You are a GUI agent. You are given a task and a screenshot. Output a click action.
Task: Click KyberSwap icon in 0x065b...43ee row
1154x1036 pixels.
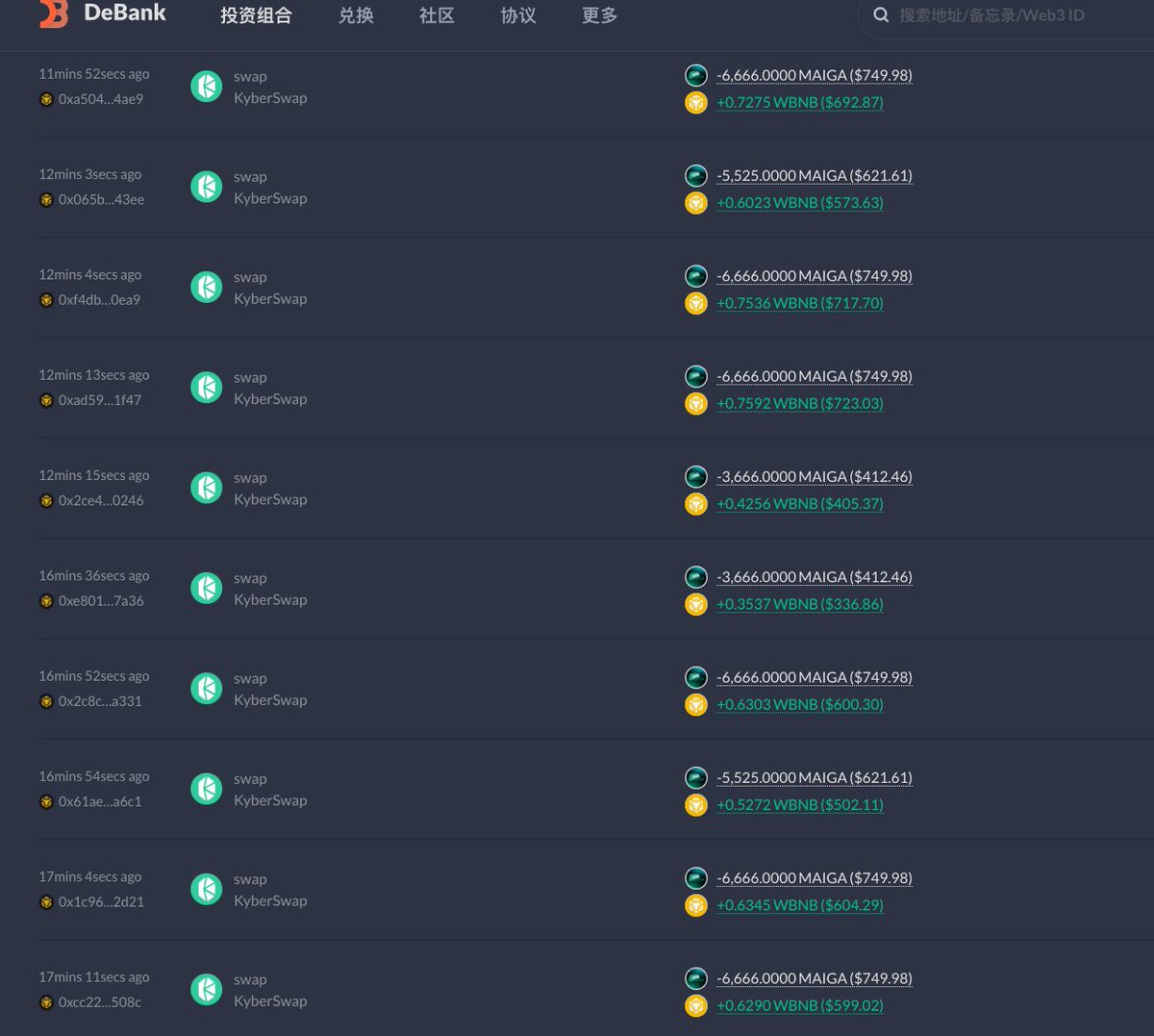(x=207, y=187)
